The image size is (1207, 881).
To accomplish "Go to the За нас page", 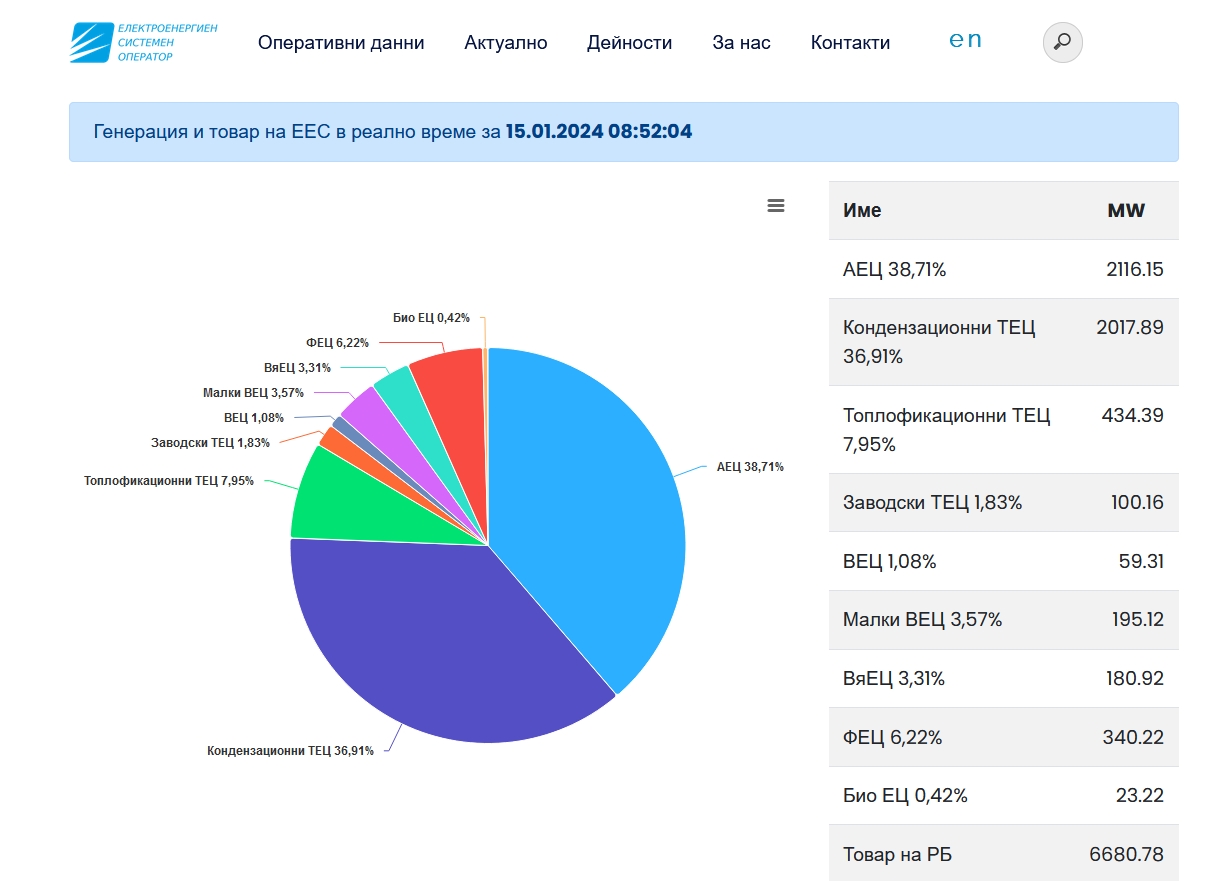I will point(741,43).
